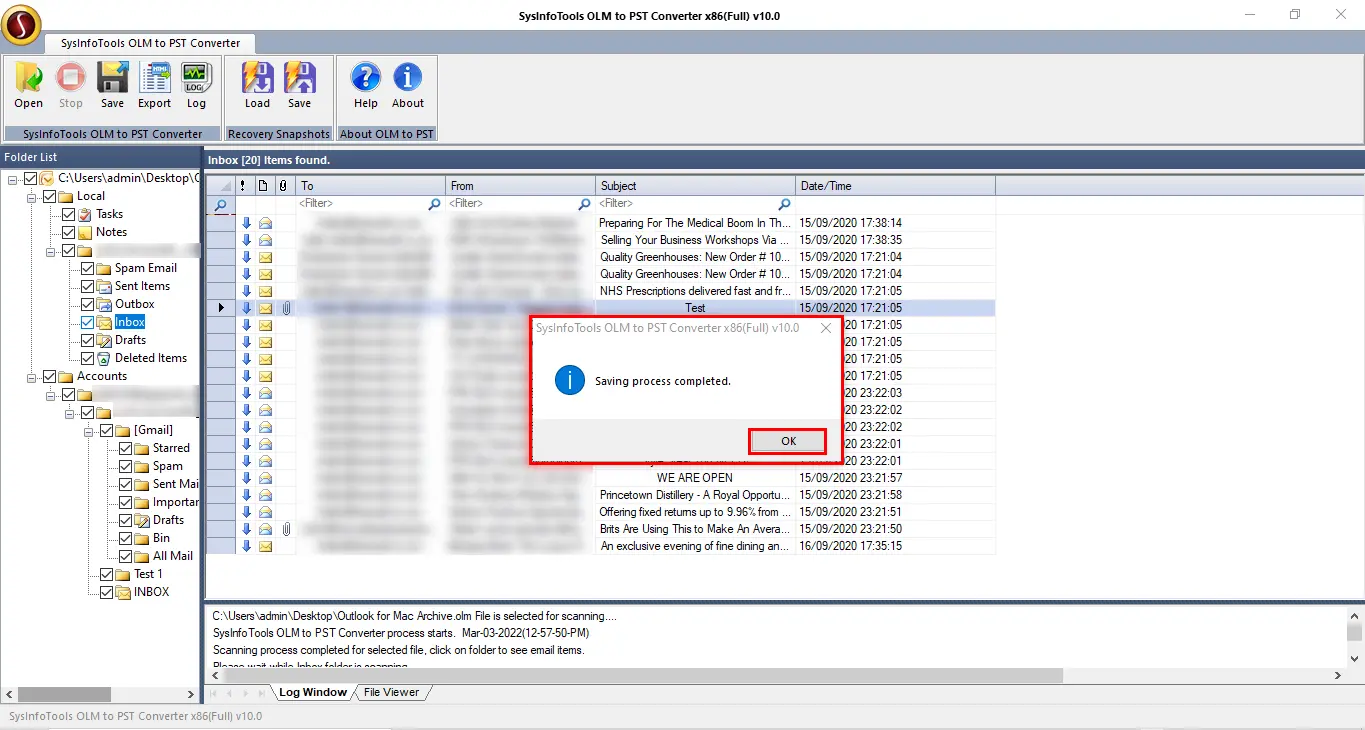Viewport: 1365px width, 730px height.
Task: Toggle the Test 1 folder checkbox
Action: [107, 574]
